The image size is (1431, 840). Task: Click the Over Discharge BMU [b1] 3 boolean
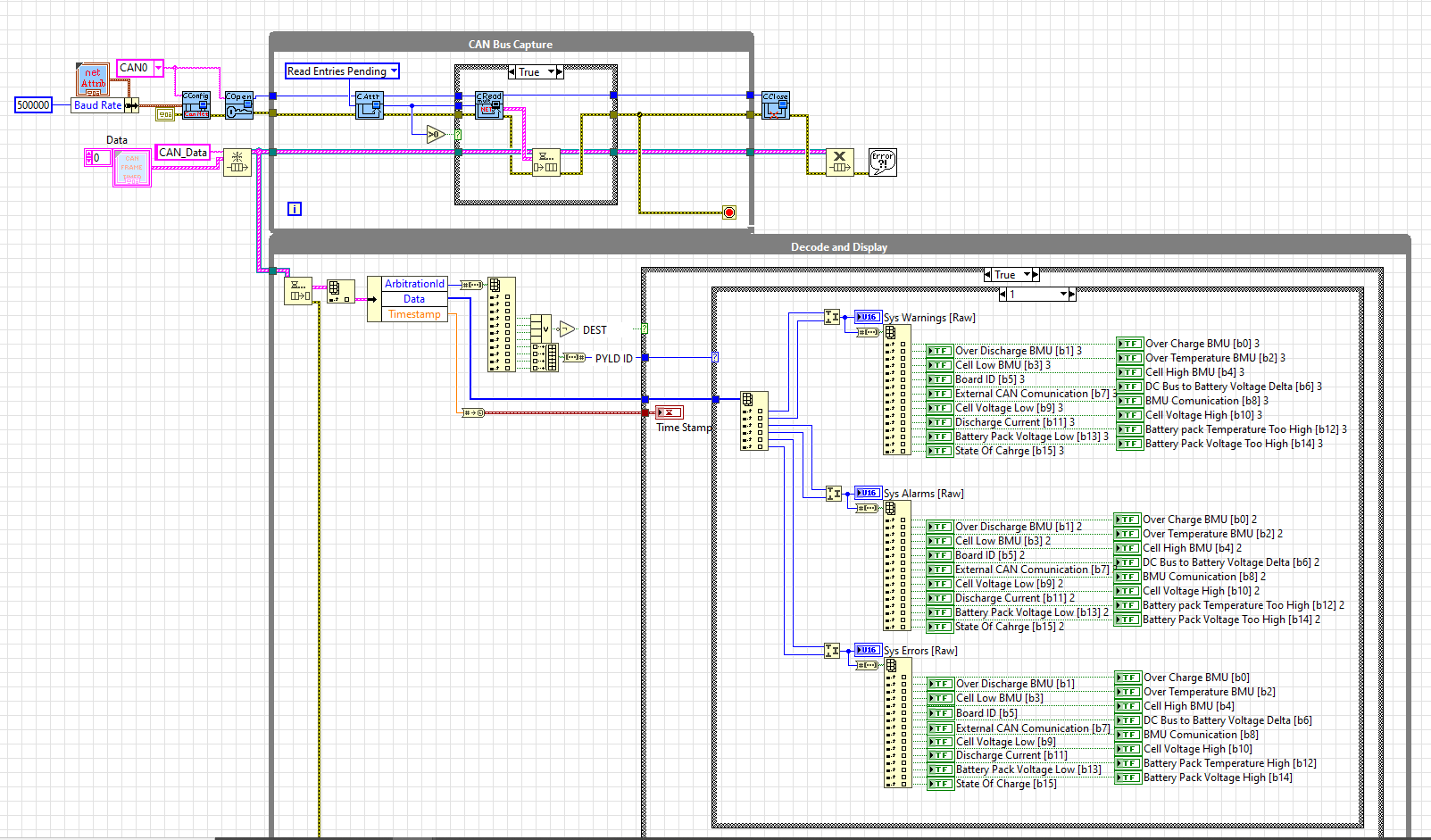[939, 351]
